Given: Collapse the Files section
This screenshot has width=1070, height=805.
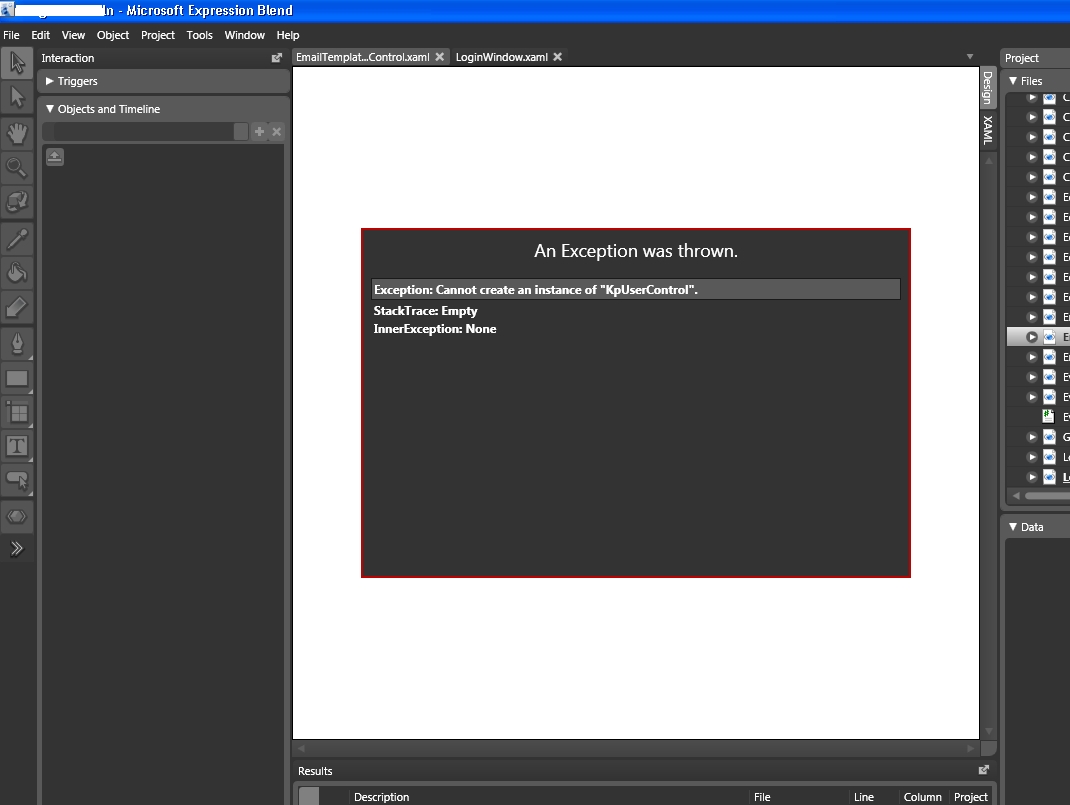Looking at the screenshot, I should (1013, 81).
